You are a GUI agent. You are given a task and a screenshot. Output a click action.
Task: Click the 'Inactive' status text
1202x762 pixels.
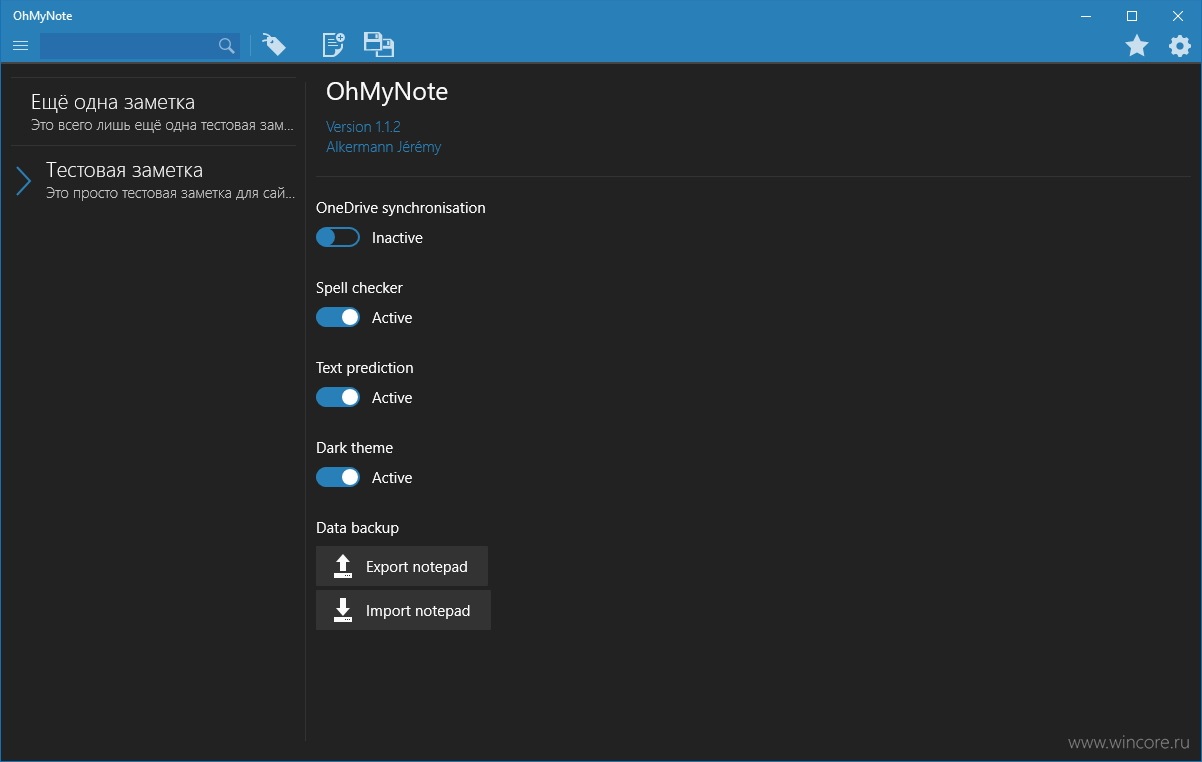(x=397, y=238)
